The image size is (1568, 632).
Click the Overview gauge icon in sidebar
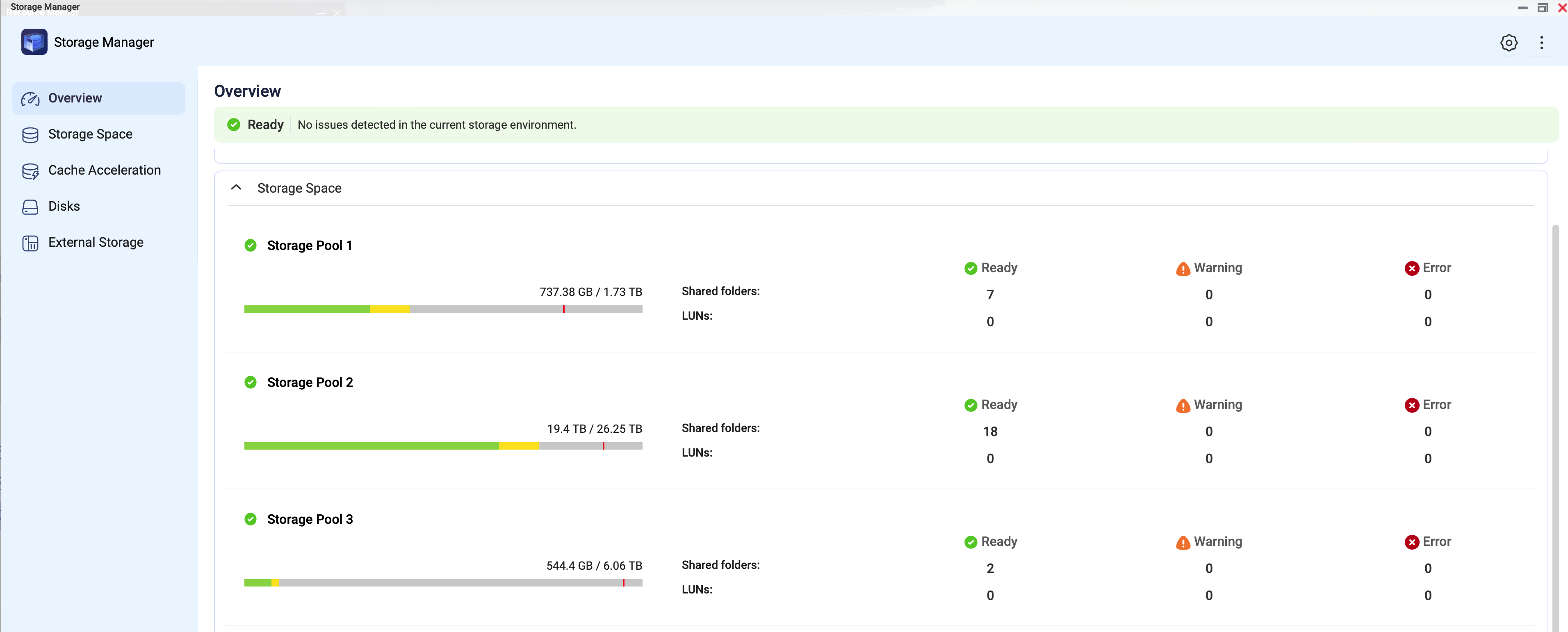point(30,98)
